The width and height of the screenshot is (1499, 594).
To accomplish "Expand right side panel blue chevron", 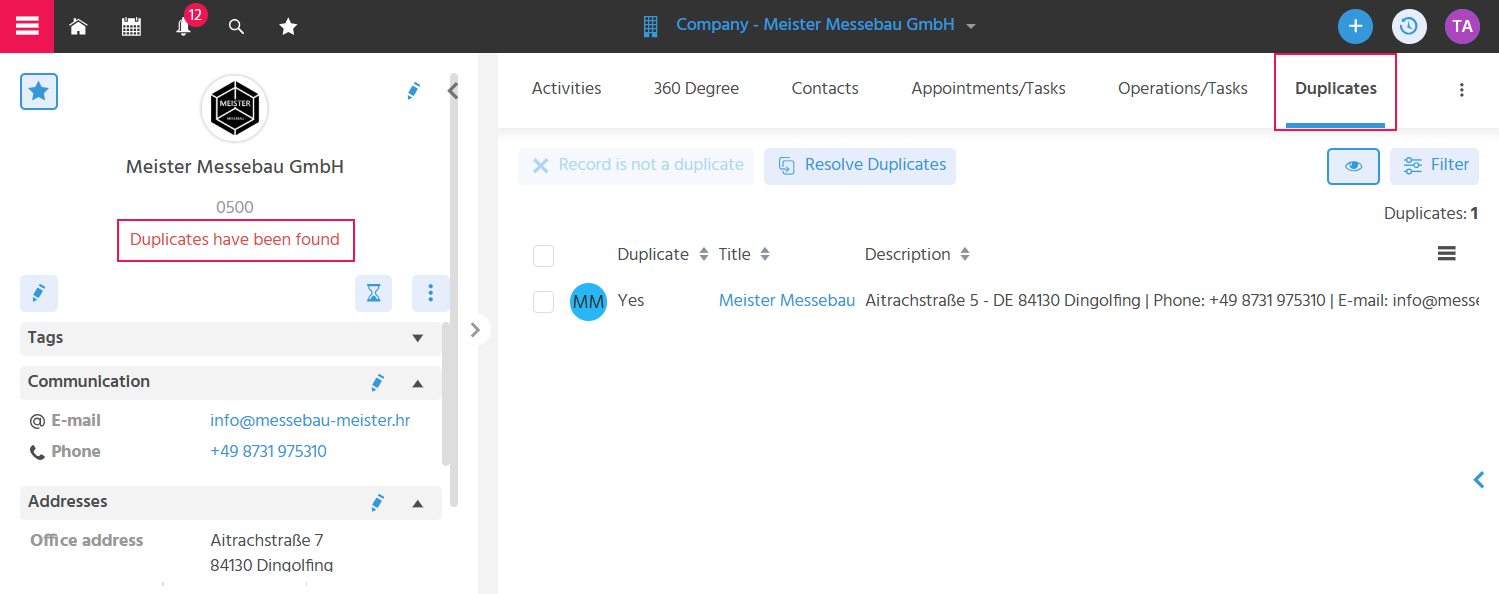I will (1479, 480).
